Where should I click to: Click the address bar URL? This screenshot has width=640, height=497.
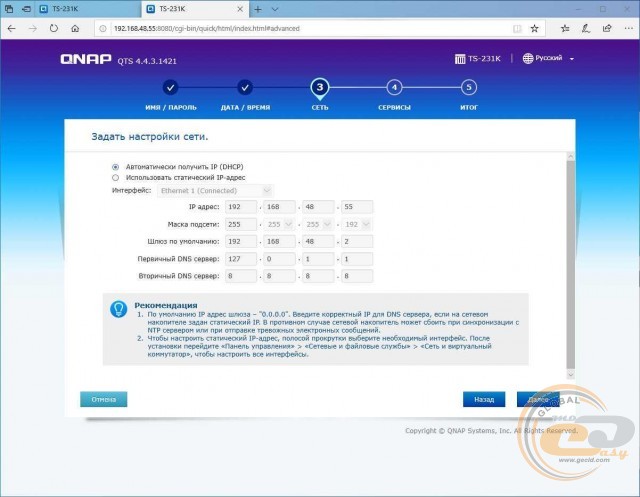207,29
